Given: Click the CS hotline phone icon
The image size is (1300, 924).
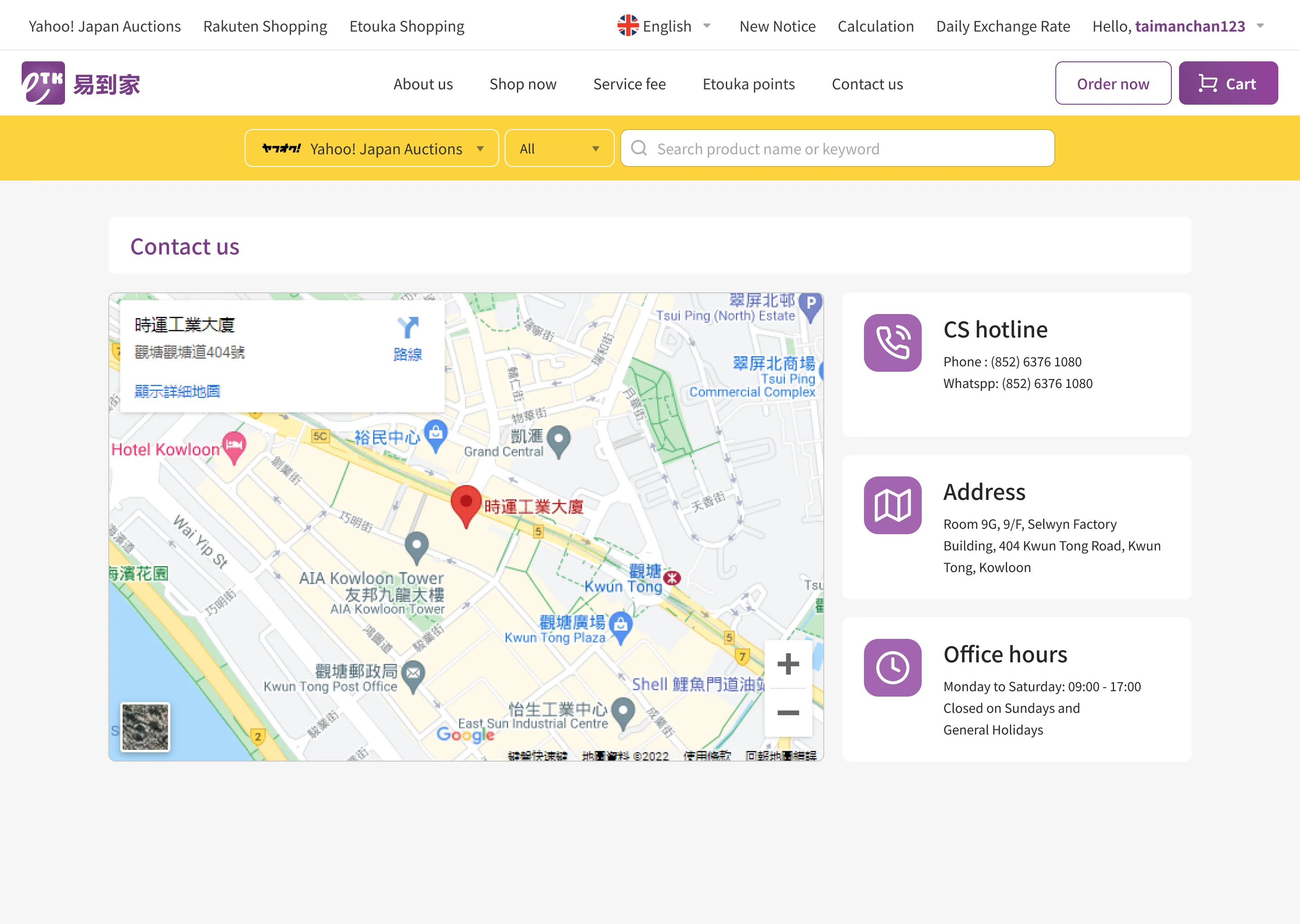Looking at the screenshot, I should [x=892, y=343].
